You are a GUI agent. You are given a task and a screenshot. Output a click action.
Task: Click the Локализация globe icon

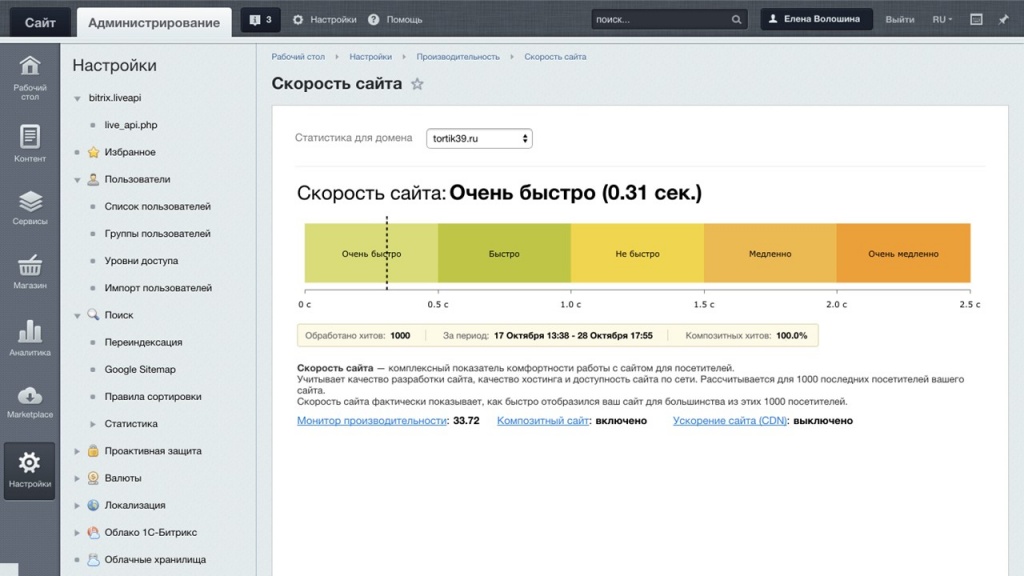93,505
